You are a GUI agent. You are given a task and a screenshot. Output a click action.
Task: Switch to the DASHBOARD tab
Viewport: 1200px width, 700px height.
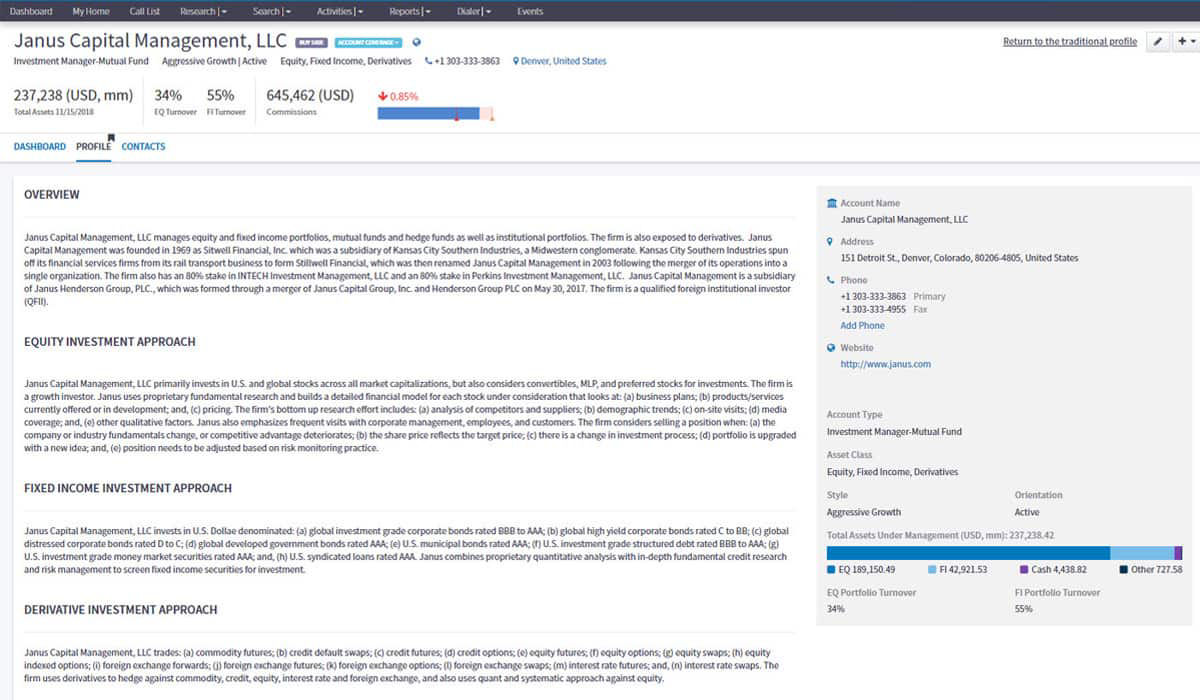point(40,147)
